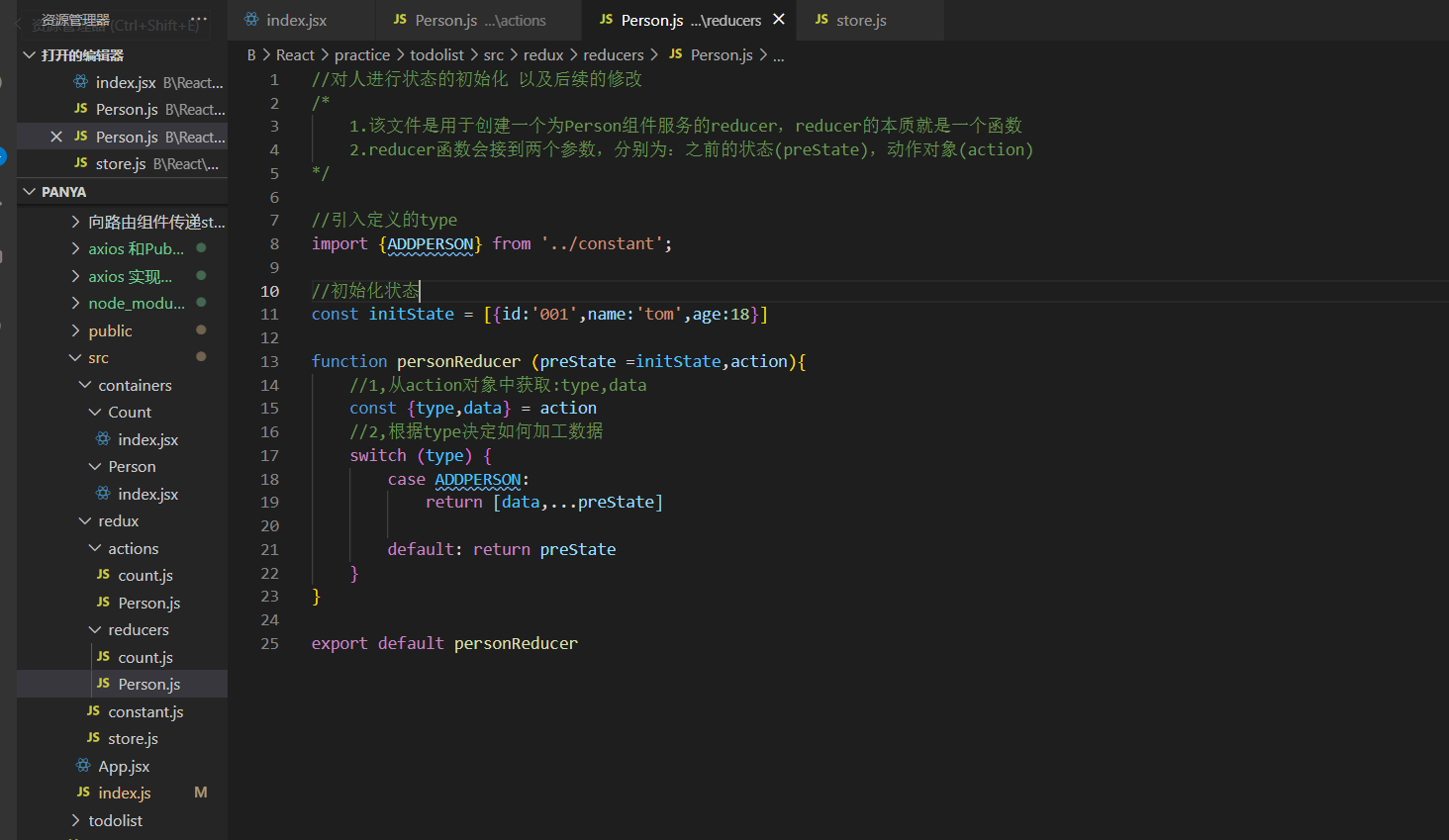Open Person.js in actions folder
Viewport: 1449px width, 840px height.
(x=123, y=603)
